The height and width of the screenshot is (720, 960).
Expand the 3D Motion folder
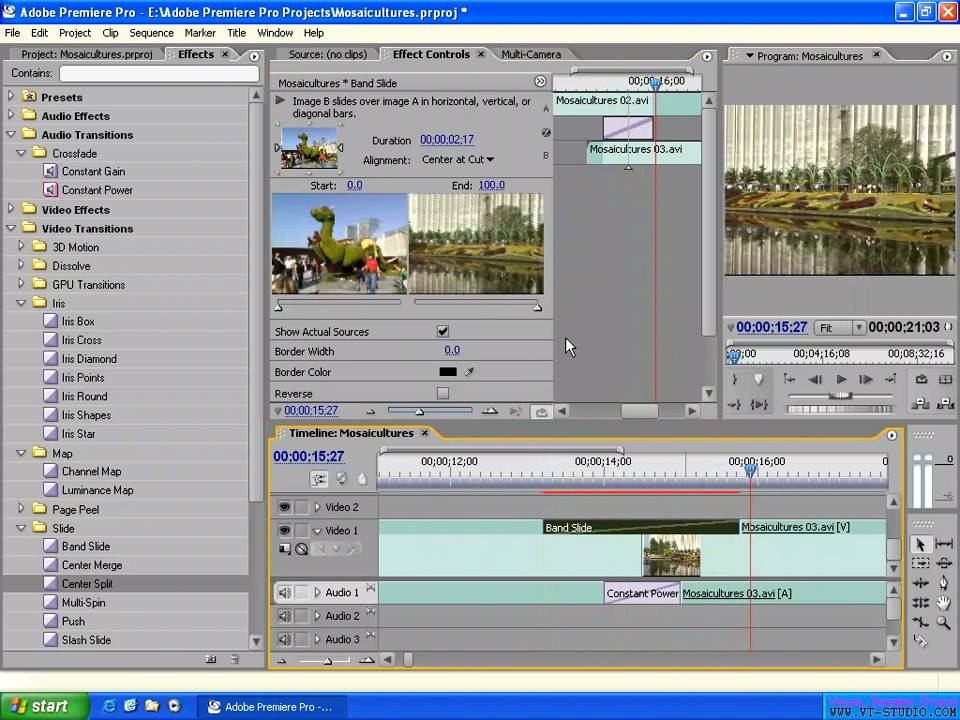tap(21, 246)
